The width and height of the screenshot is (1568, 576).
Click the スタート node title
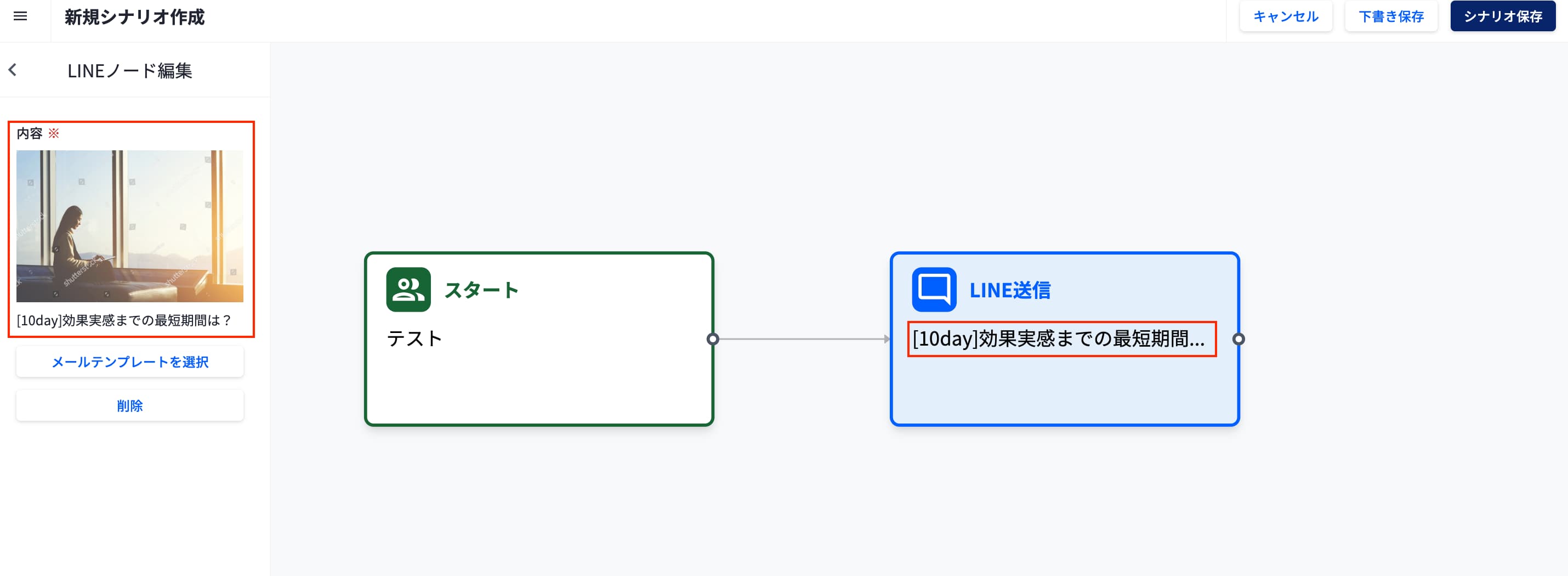481,290
